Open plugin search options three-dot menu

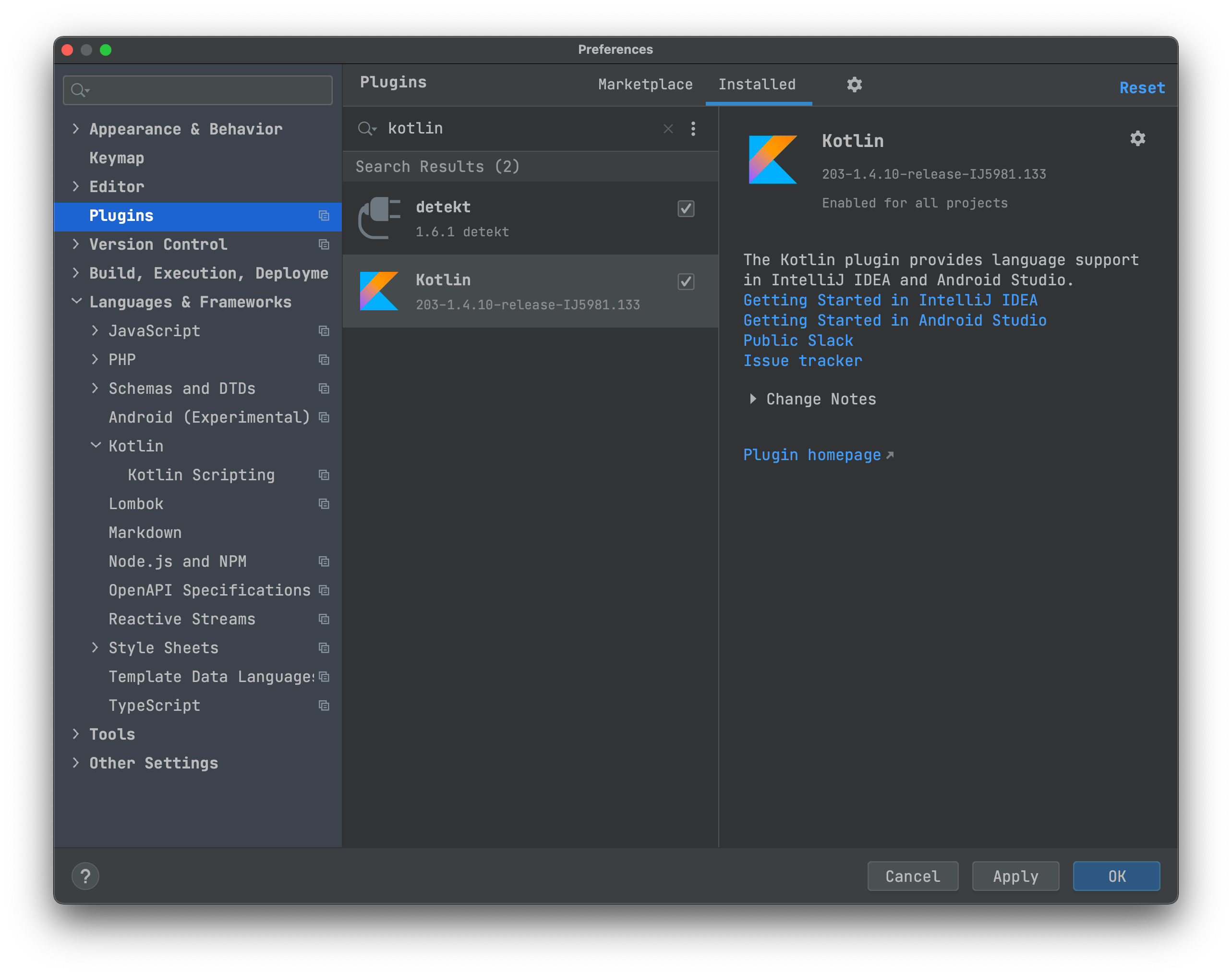(693, 129)
